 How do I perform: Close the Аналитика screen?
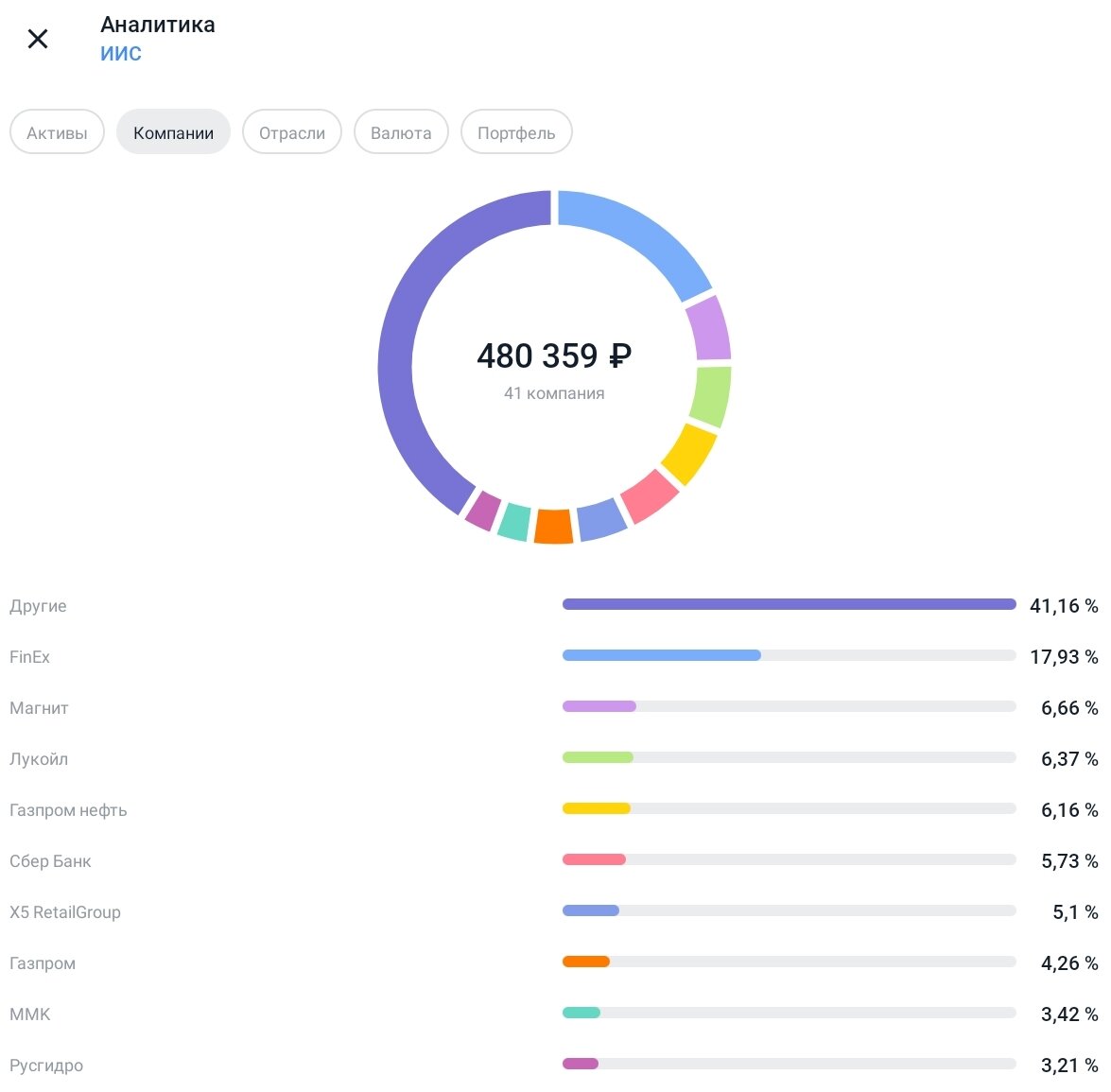pyautogui.click(x=38, y=39)
